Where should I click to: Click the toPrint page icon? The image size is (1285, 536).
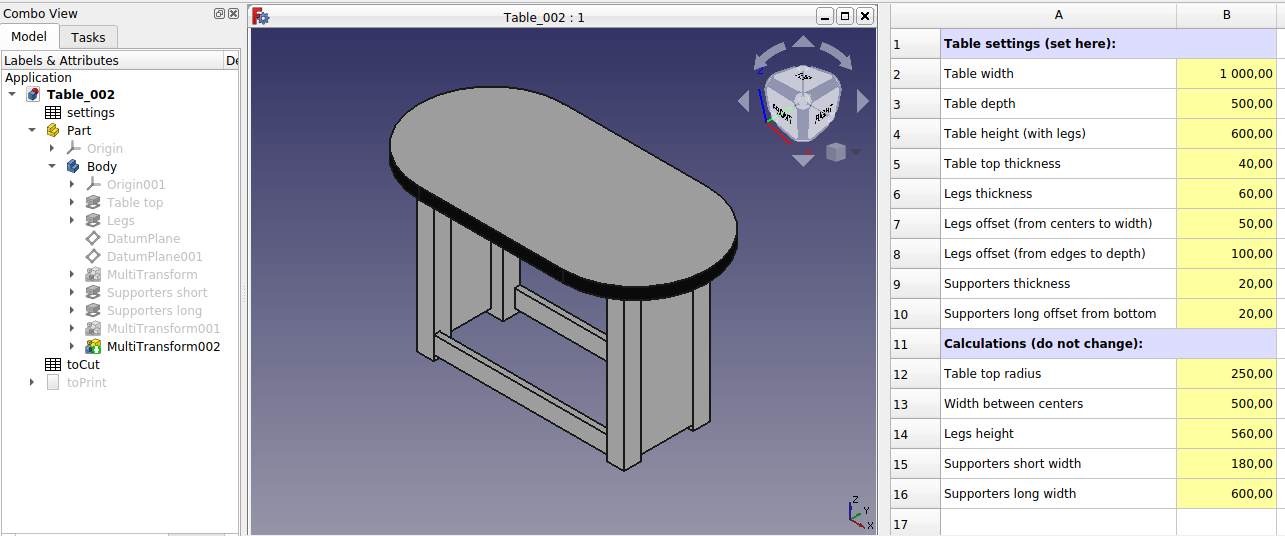[x=53, y=383]
